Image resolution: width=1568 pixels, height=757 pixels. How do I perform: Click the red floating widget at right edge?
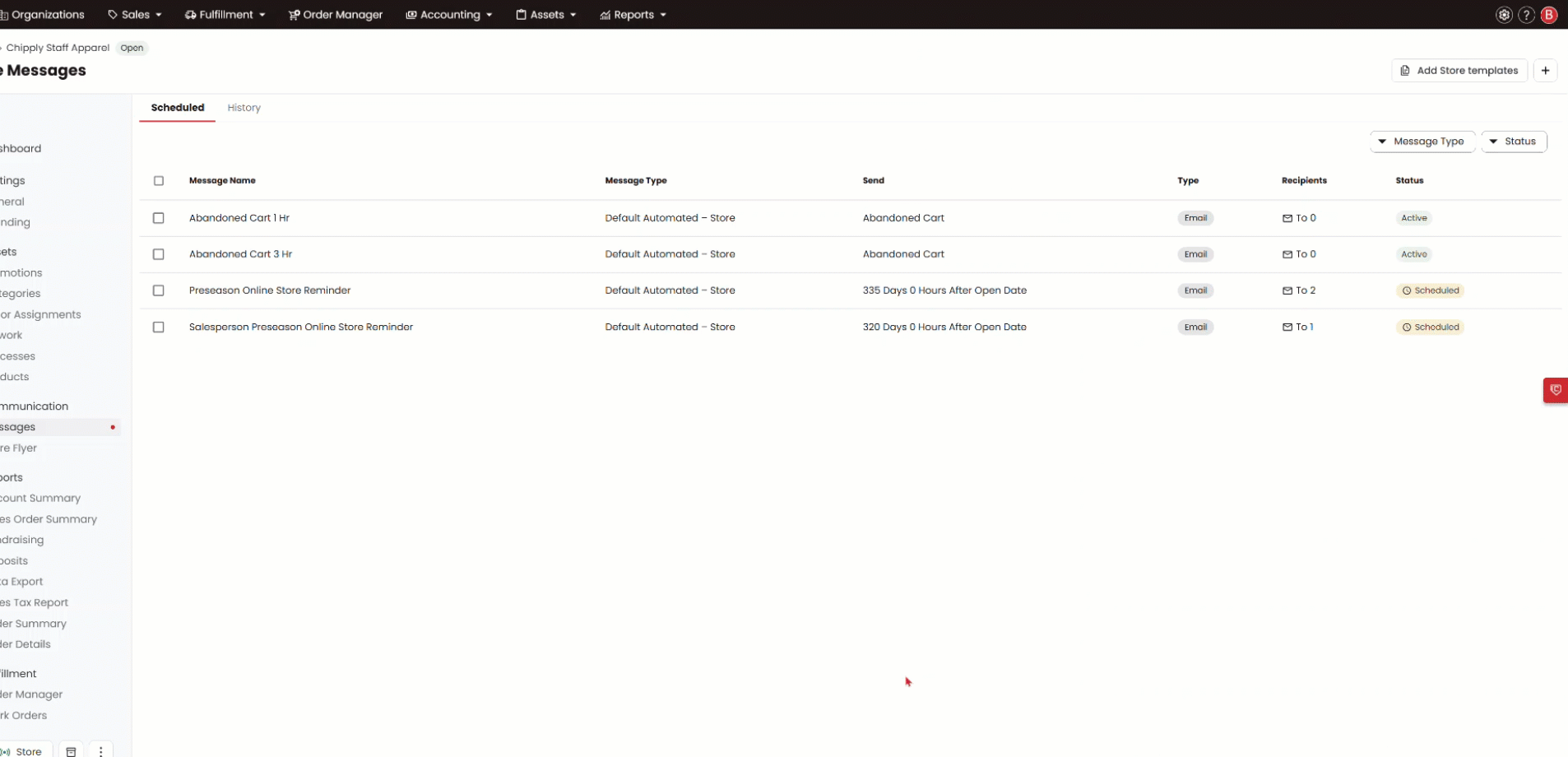(x=1555, y=390)
